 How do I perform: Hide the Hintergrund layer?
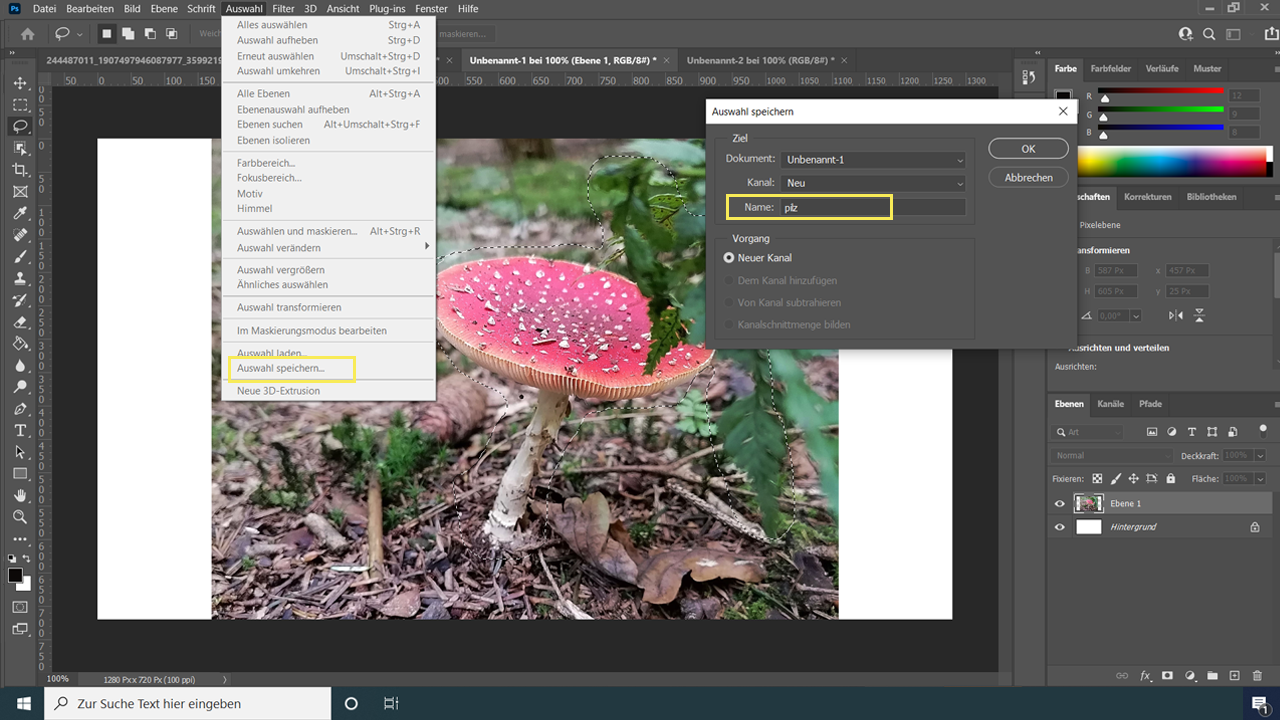click(1059, 527)
